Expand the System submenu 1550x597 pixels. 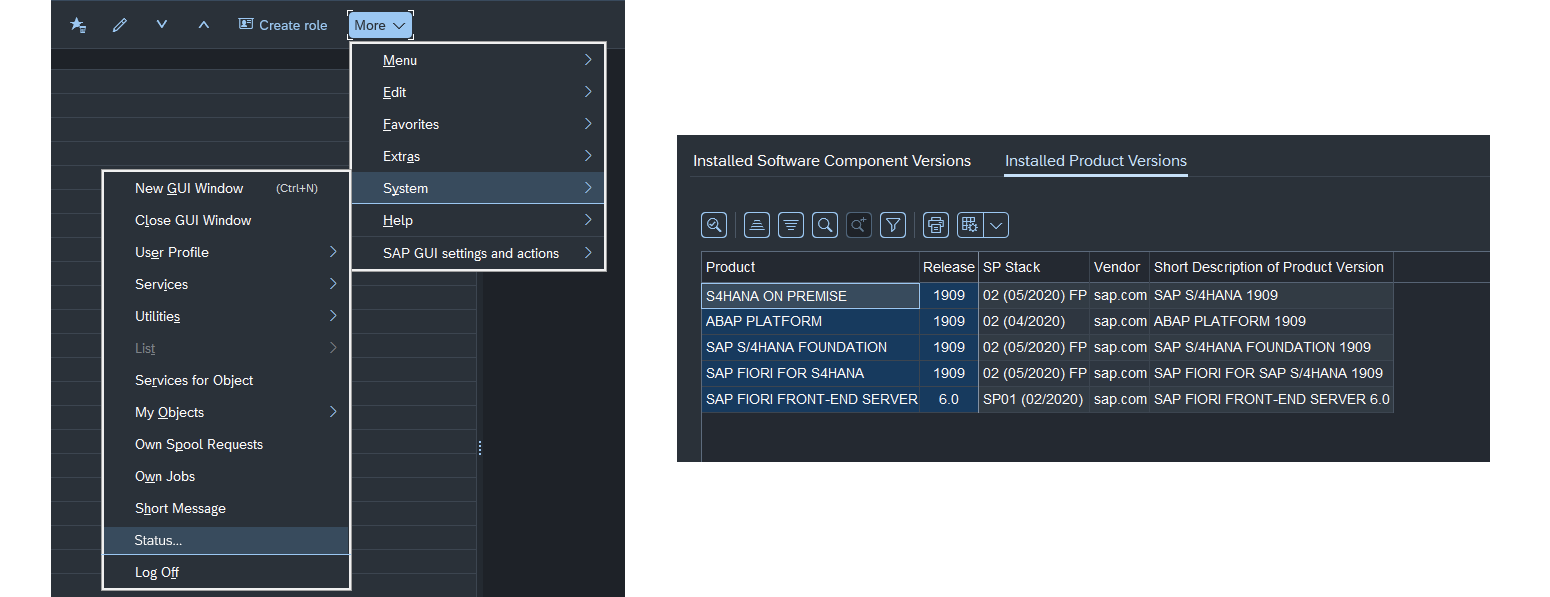[477, 187]
